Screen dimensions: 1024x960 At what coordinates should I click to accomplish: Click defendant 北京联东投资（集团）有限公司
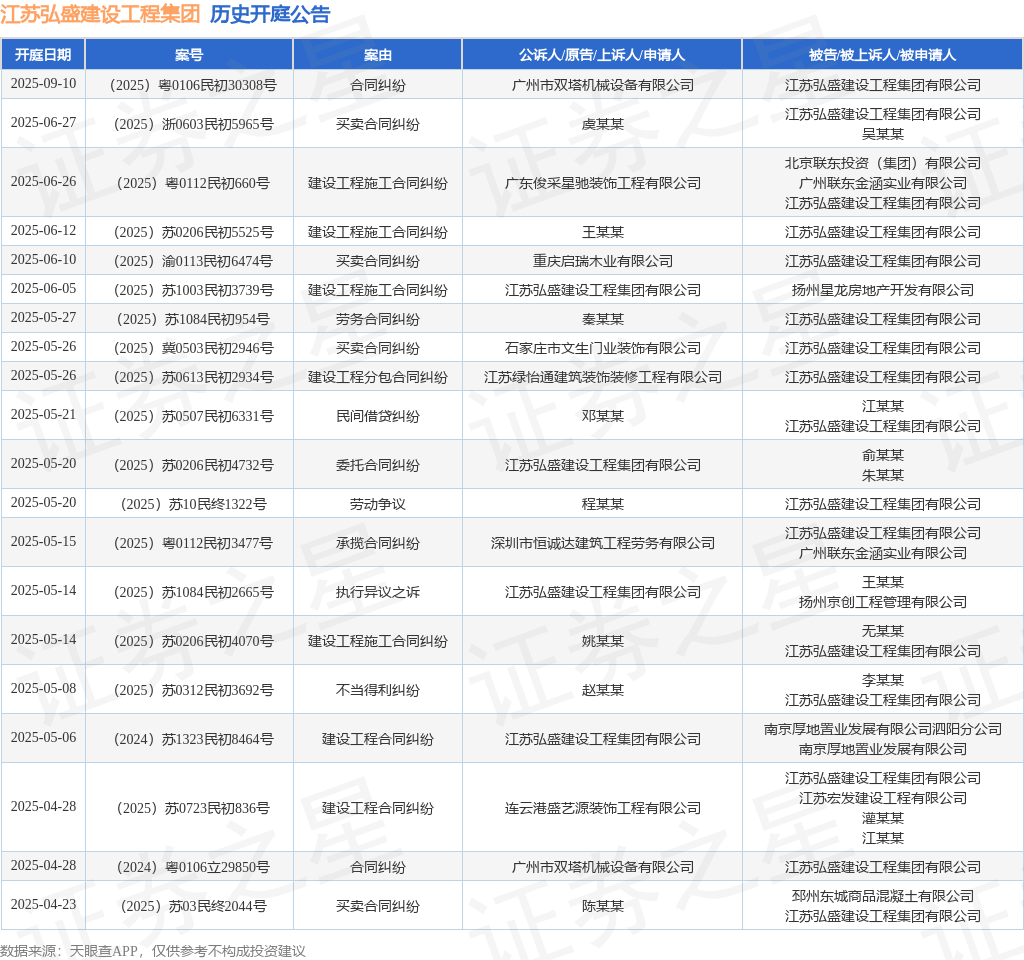883,163
